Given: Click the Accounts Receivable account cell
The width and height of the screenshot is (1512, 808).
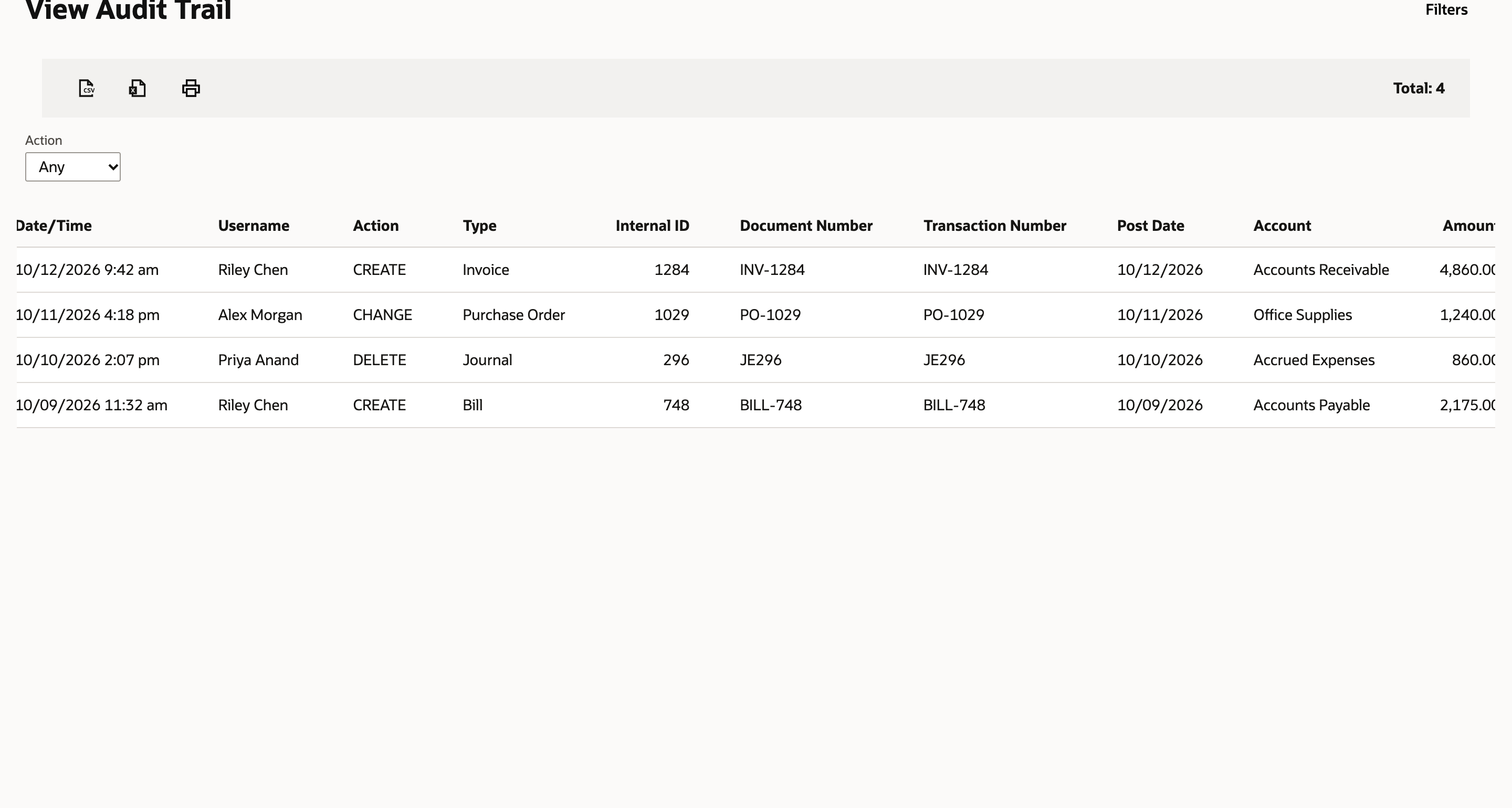Looking at the screenshot, I should [x=1321, y=270].
